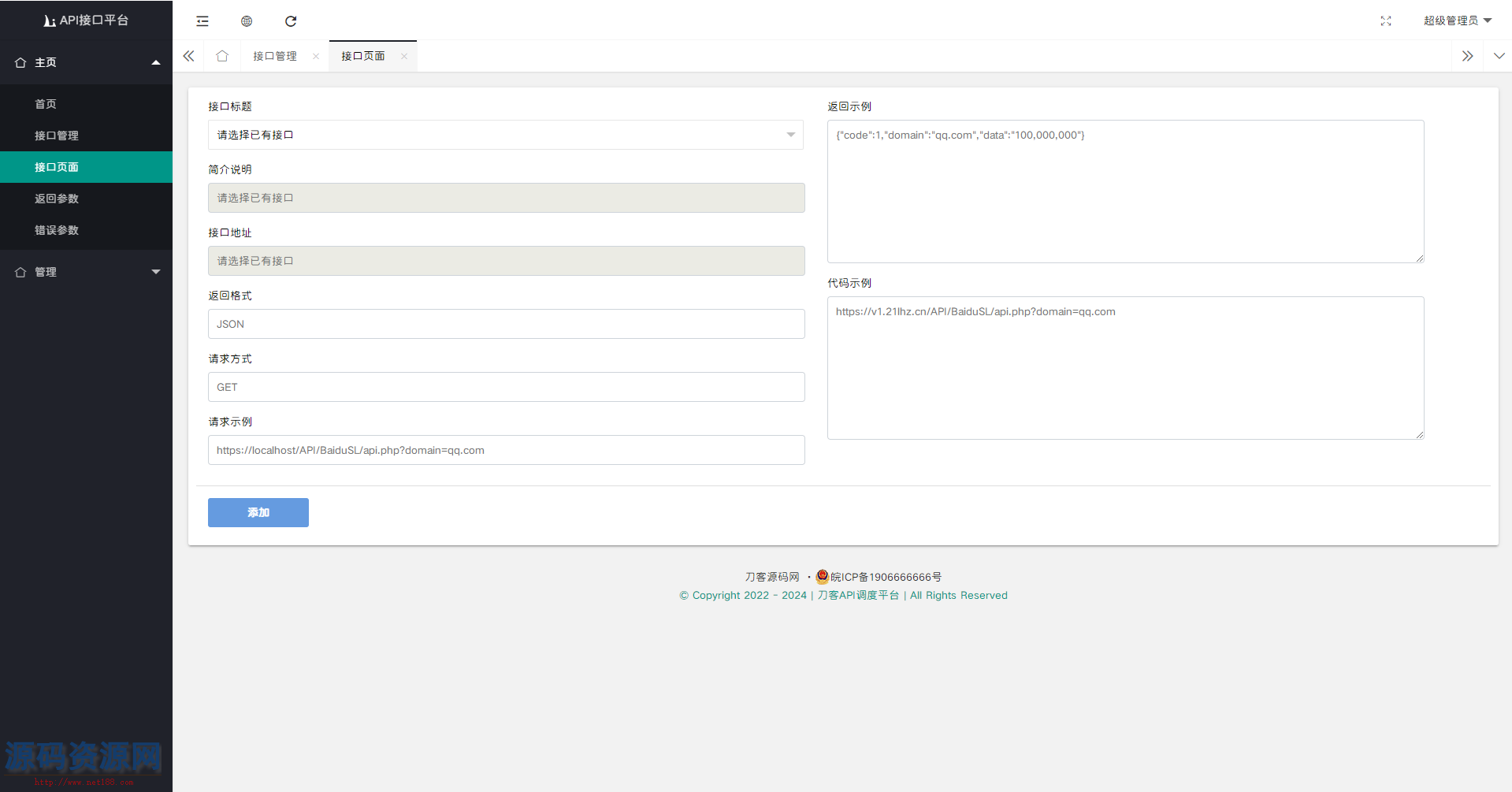The width and height of the screenshot is (1512, 792).
Task: Open the 接口标题 select dropdown
Action: click(506, 135)
